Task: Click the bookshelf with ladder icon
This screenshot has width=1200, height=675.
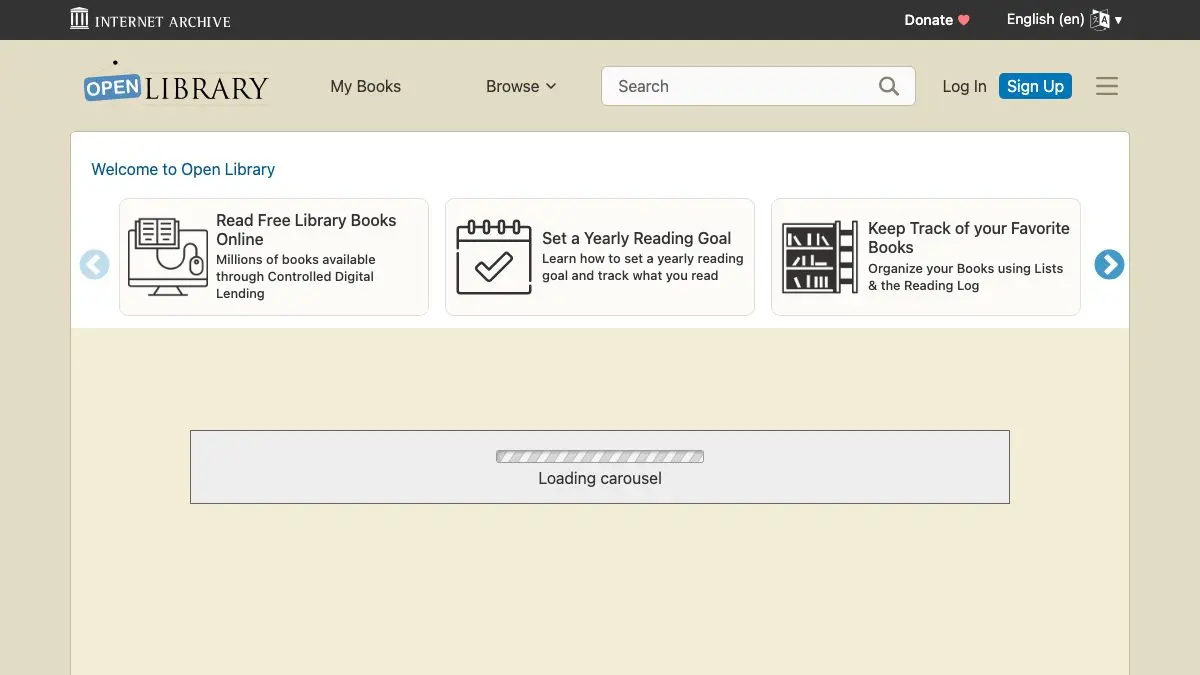Action: (820, 257)
